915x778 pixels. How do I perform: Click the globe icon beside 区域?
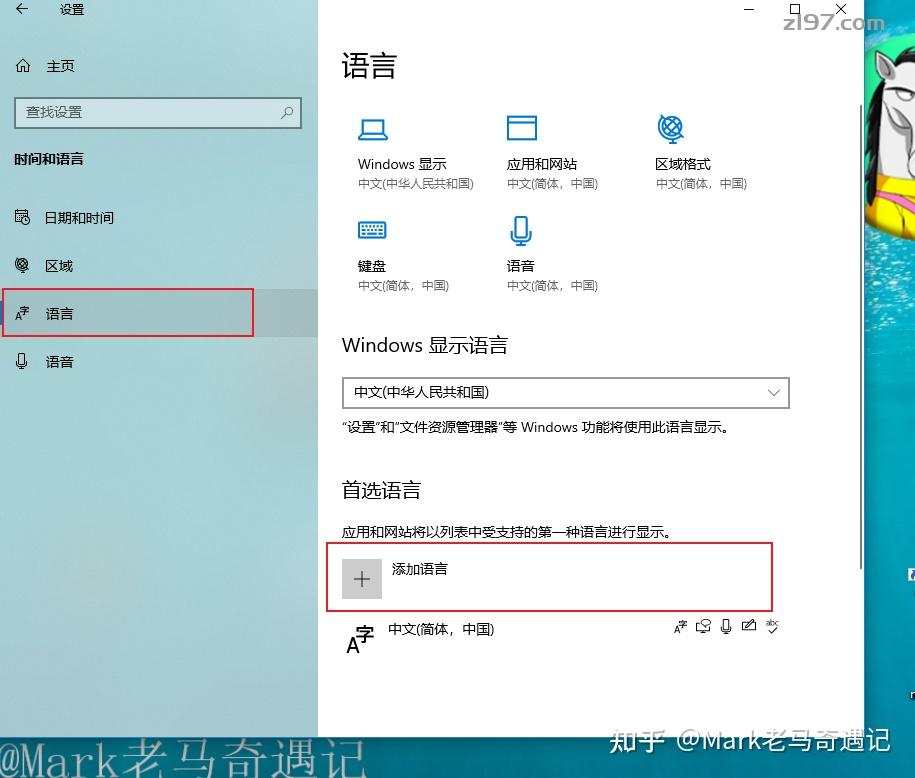pyautogui.click(x=22, y=265)
